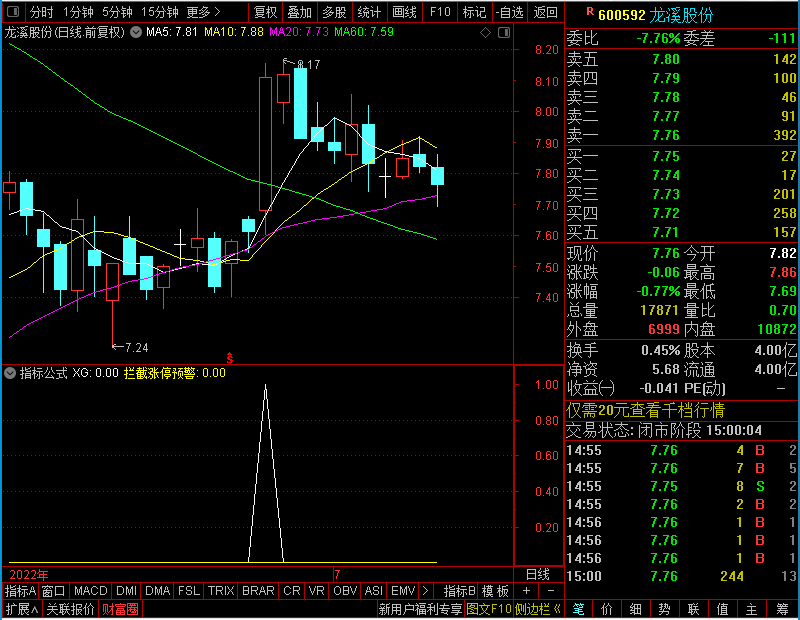Select 指标B indicator group
Image resolution: width=800 pixels, height=620 pixels.
pyautogui.click(x=460, y=591)
